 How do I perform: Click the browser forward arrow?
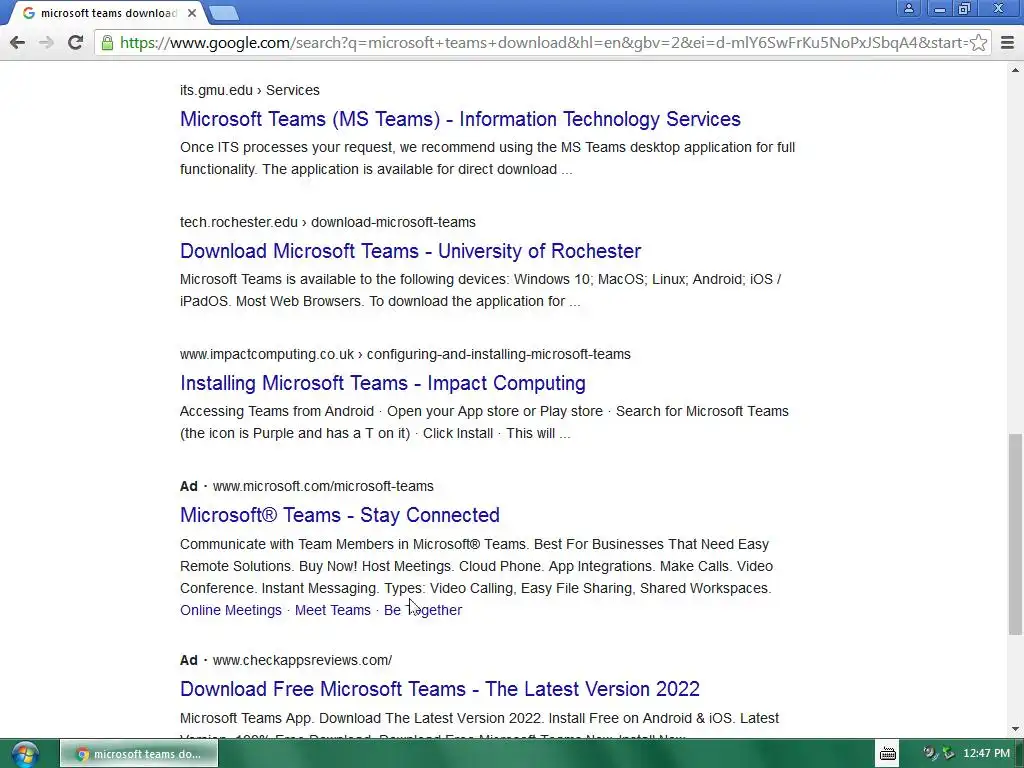(46, 42)
